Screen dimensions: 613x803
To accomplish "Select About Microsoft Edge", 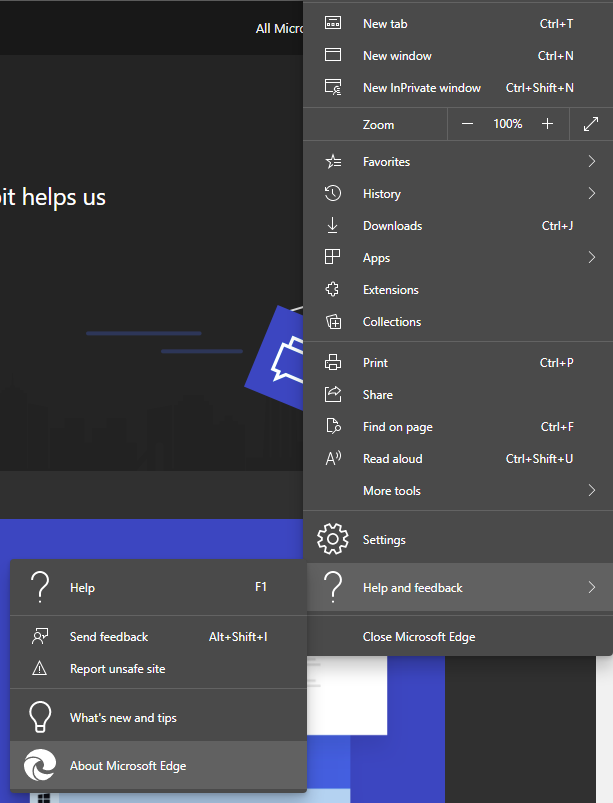I will pyautogui.click(x=158, y=766).
